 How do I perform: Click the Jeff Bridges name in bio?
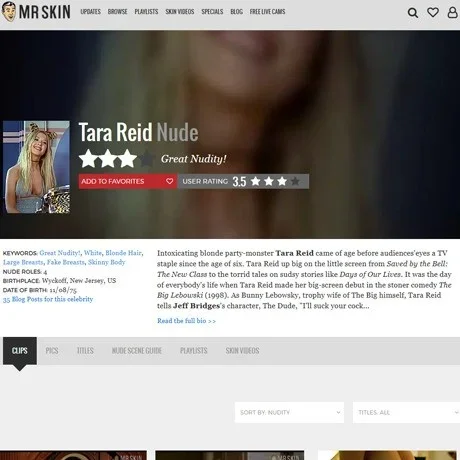click(x=196, y=306)
